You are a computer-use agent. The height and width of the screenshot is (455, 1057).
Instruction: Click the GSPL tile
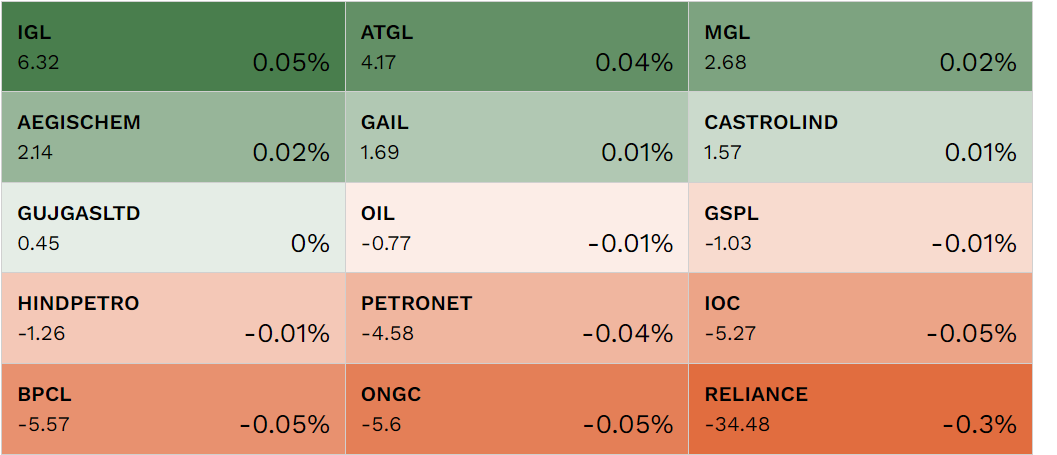coord(860,228)
